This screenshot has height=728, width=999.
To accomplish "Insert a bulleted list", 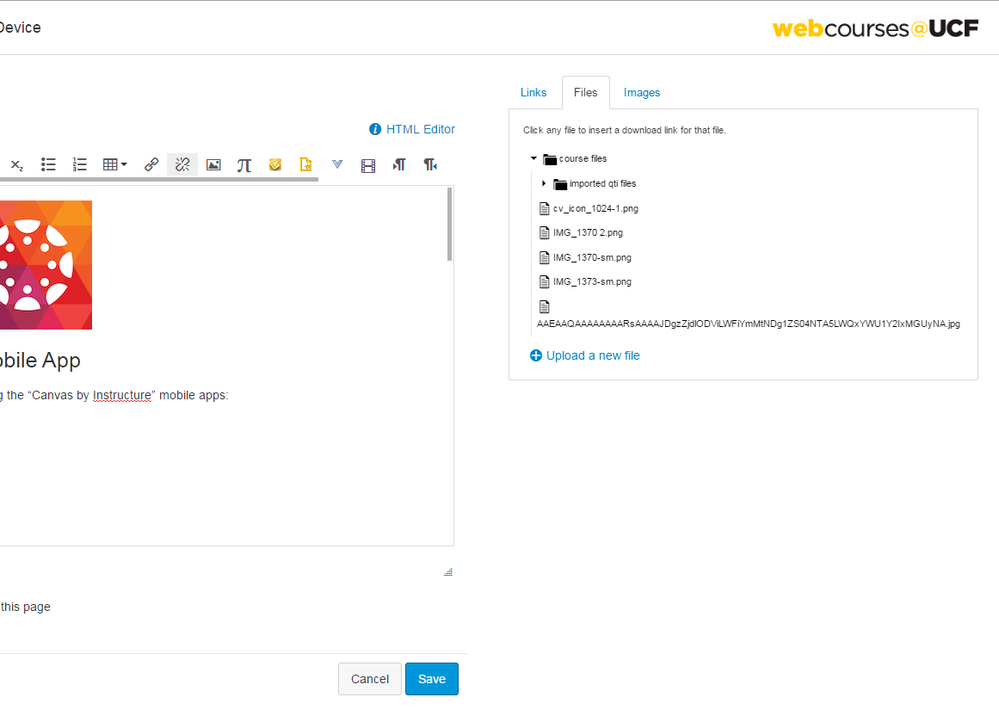I will pos(48,165).
